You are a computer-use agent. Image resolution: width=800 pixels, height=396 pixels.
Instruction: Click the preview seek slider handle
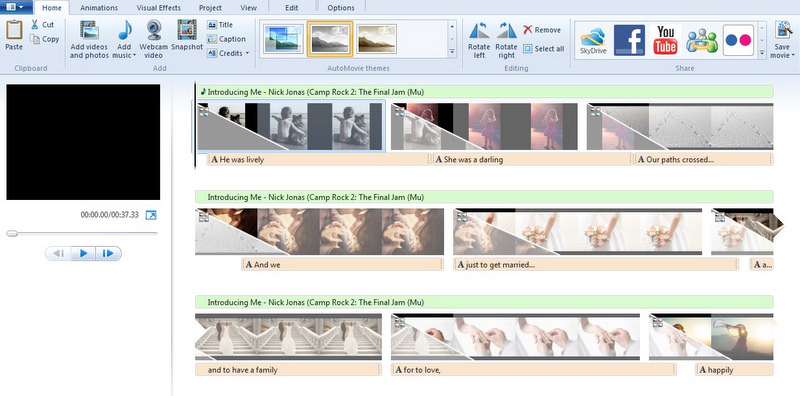[12, 233]
